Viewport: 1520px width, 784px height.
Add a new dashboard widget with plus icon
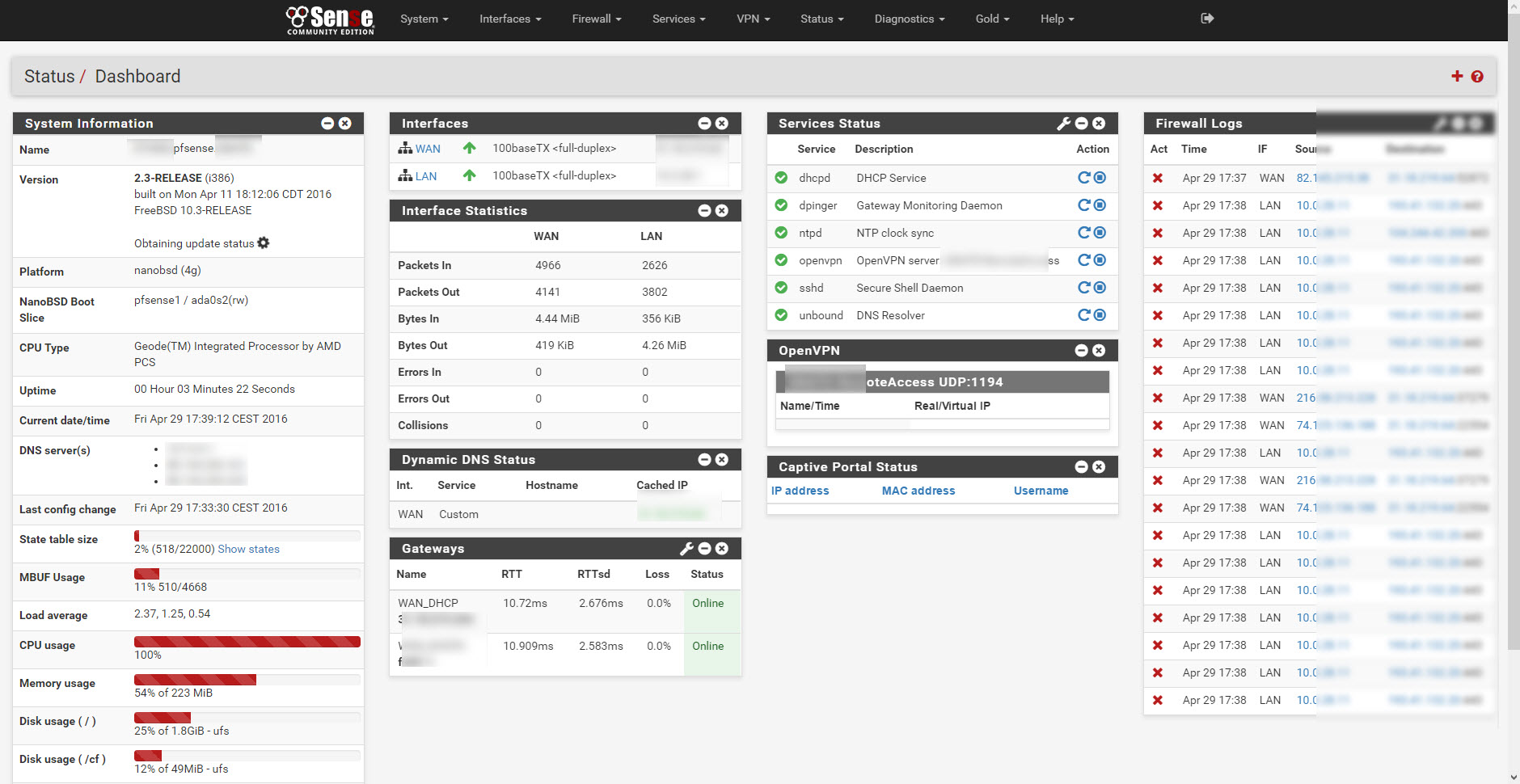1456,76
